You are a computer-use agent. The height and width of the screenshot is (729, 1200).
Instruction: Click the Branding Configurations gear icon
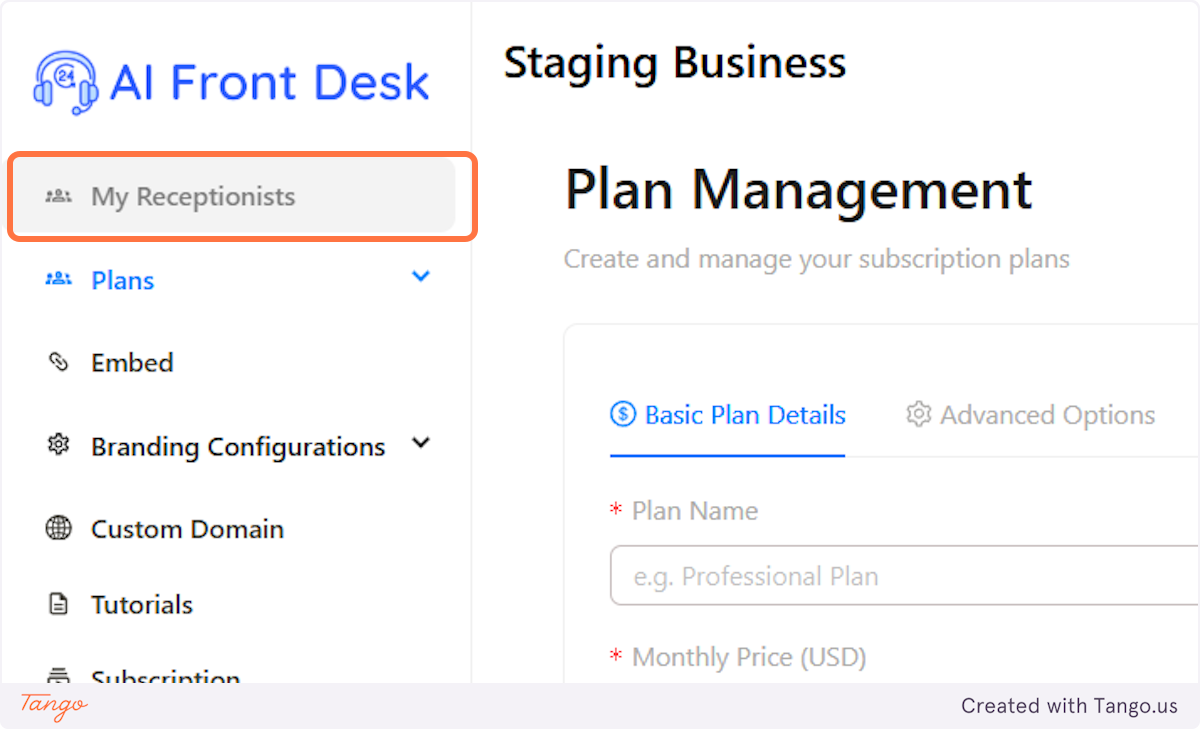click(58, 446)
